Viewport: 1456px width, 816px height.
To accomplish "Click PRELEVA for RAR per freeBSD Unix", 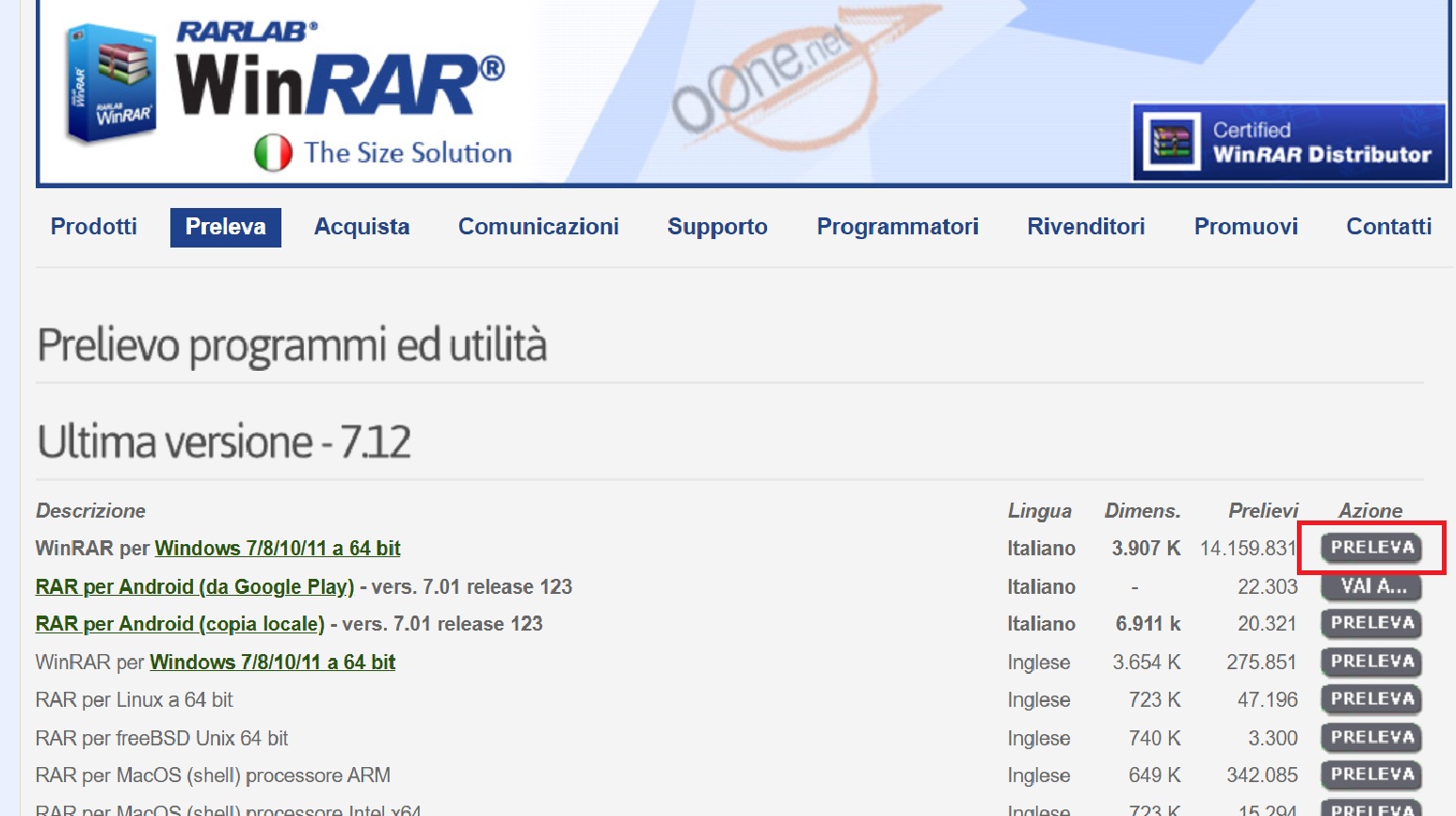I will (x=1371, y=738).
